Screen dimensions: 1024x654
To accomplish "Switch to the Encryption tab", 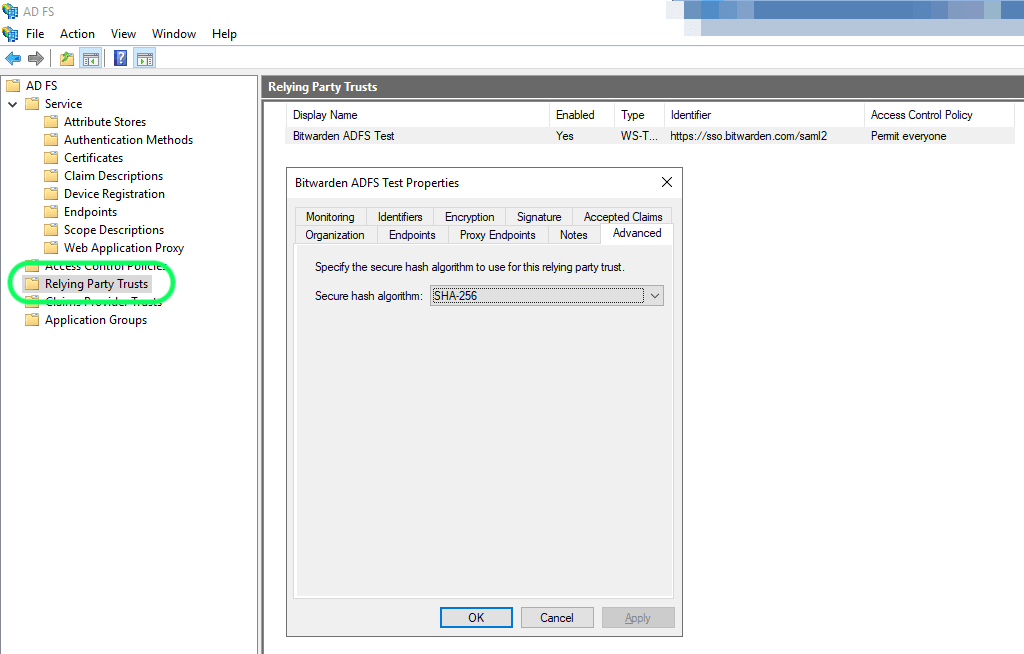I will pos(470,217).
